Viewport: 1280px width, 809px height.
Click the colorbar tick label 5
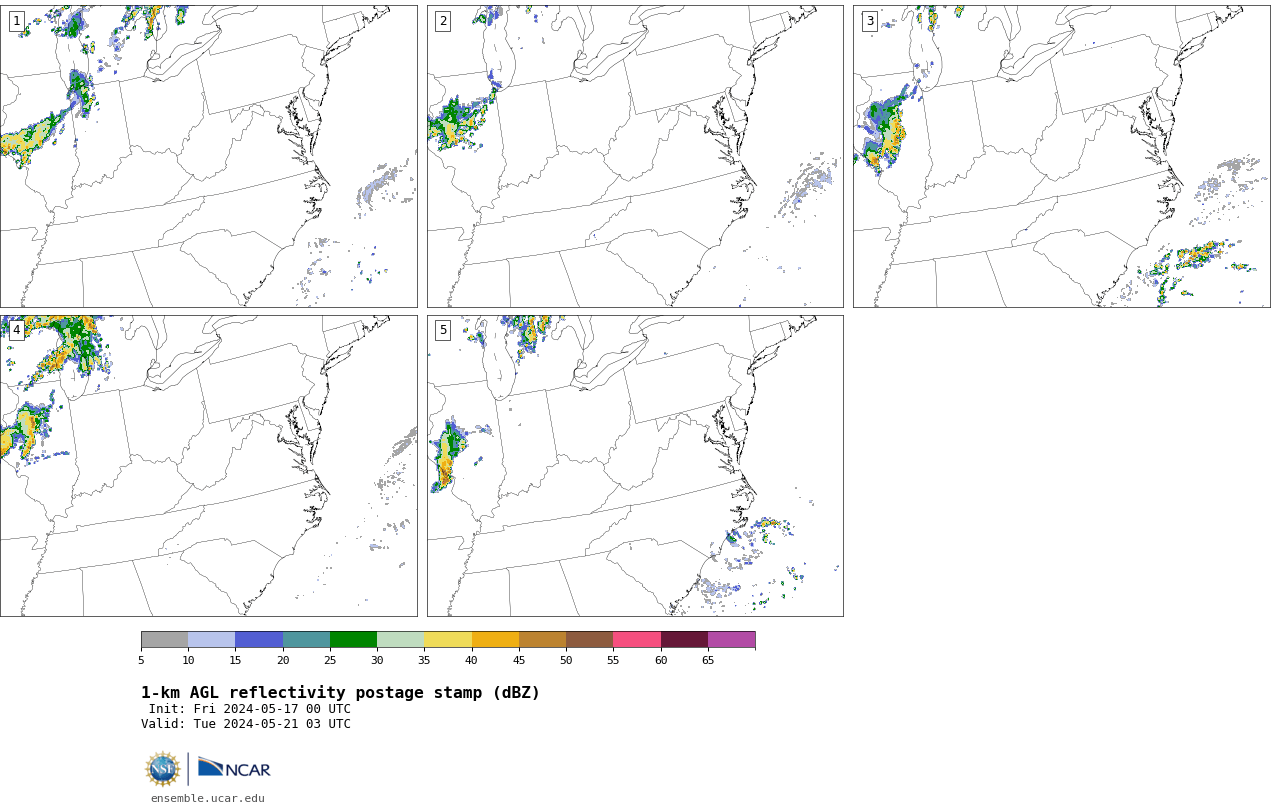(141, 660)
